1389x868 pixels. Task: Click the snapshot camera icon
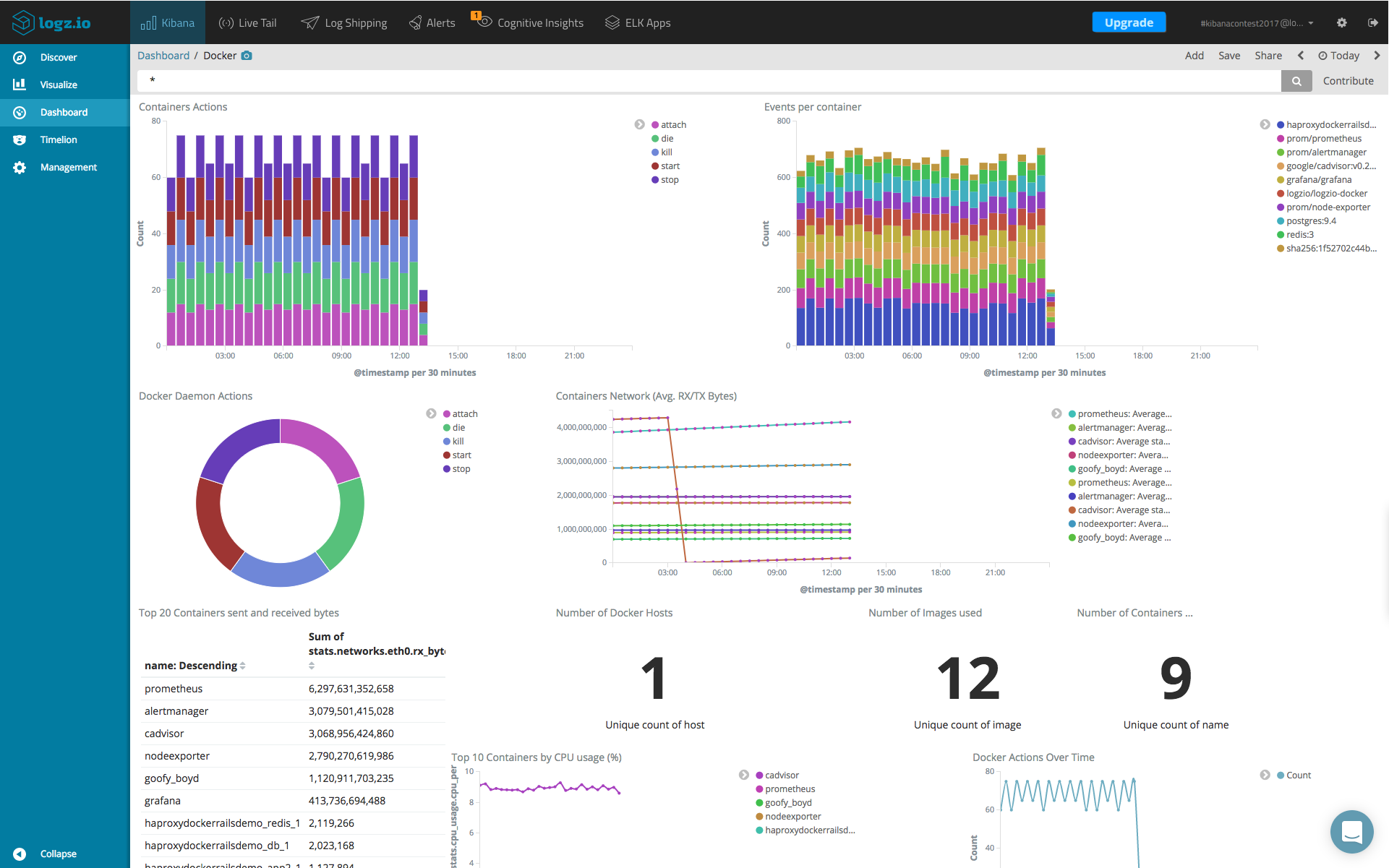click(247, 56)
